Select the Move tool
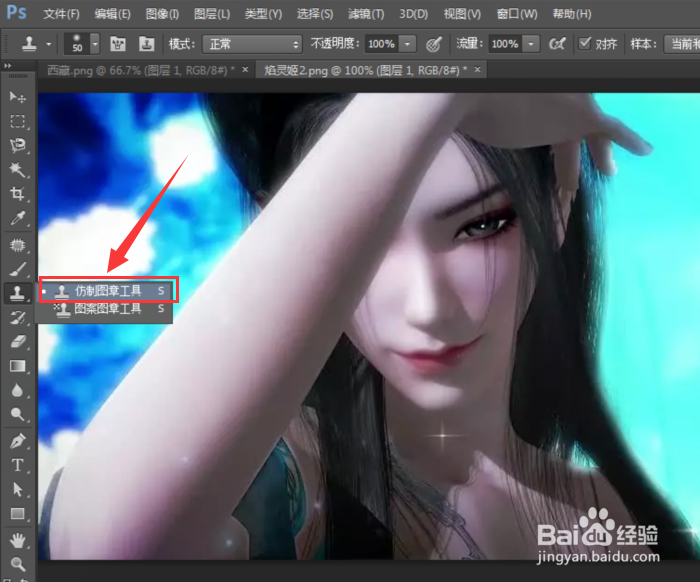This screenshot has width=700, height=582. click(17, 97)
